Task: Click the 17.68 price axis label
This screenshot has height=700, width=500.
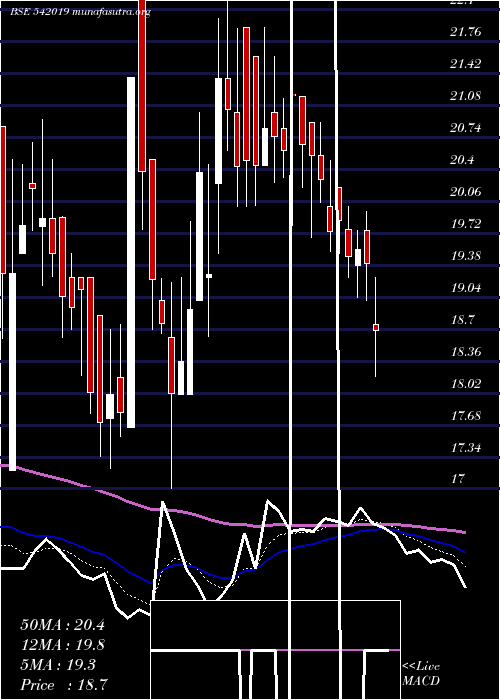Action: pos(466,416)
